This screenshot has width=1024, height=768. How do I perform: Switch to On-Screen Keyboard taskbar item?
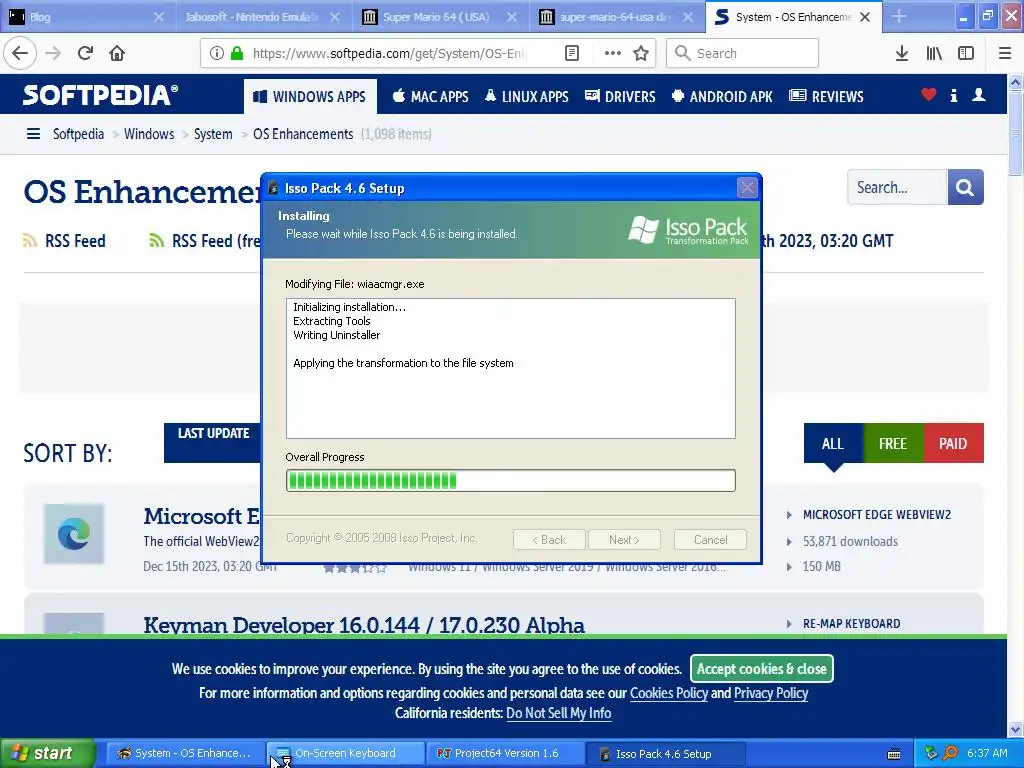345,753
